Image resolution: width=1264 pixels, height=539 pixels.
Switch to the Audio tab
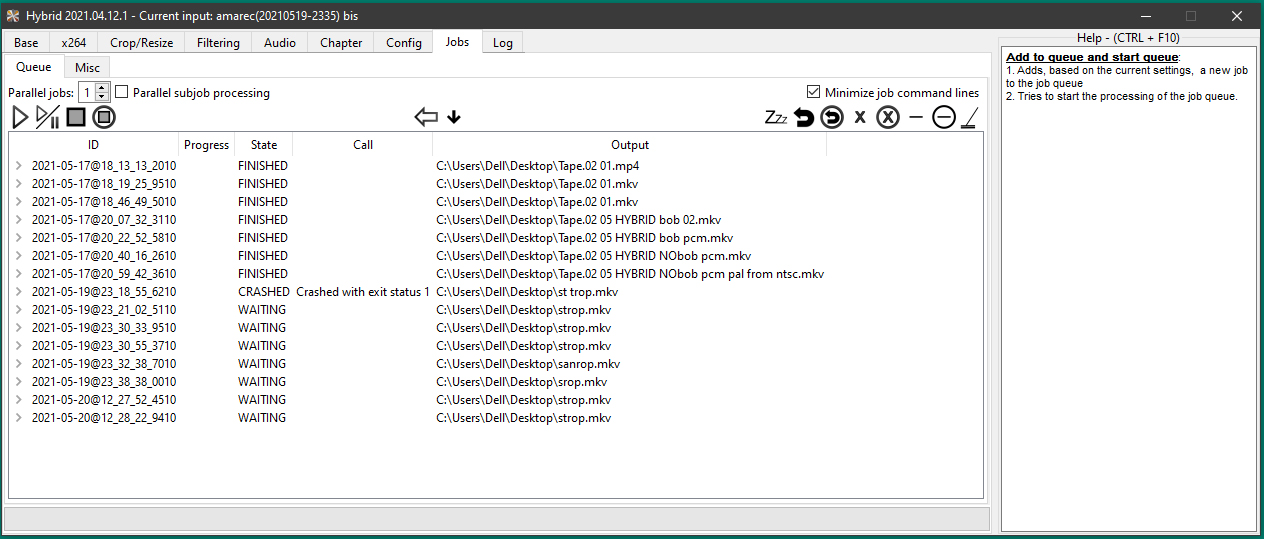tap(280, 42)
